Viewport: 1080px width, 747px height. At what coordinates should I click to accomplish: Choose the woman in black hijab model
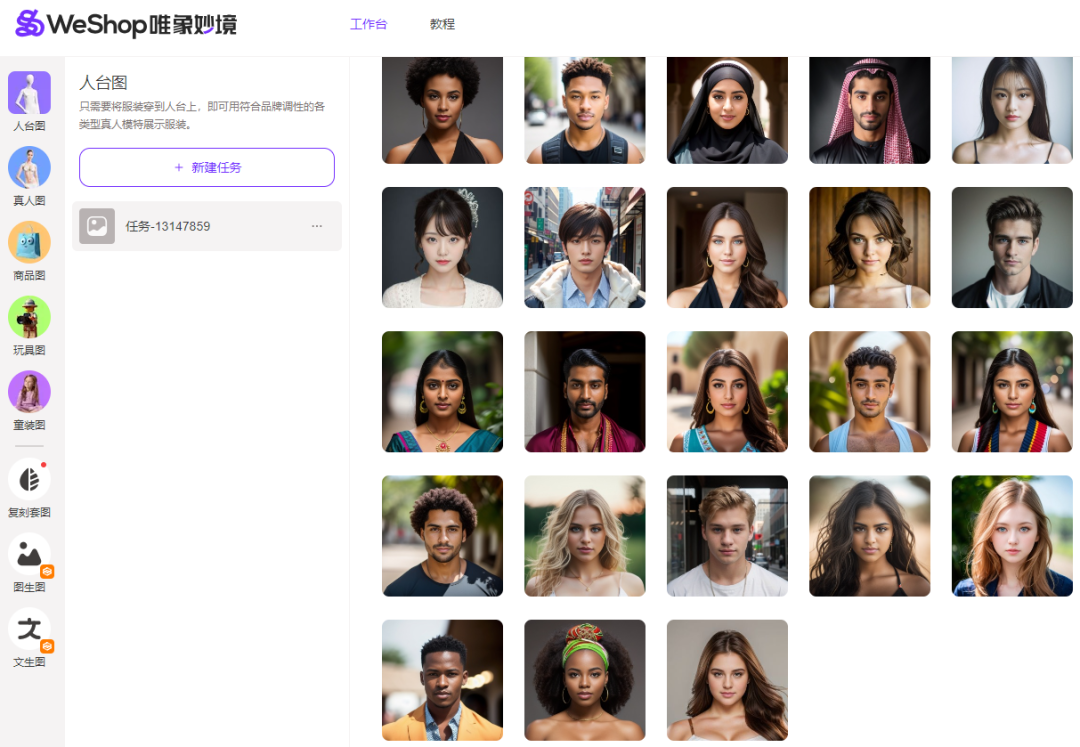(x=727, y=110)
